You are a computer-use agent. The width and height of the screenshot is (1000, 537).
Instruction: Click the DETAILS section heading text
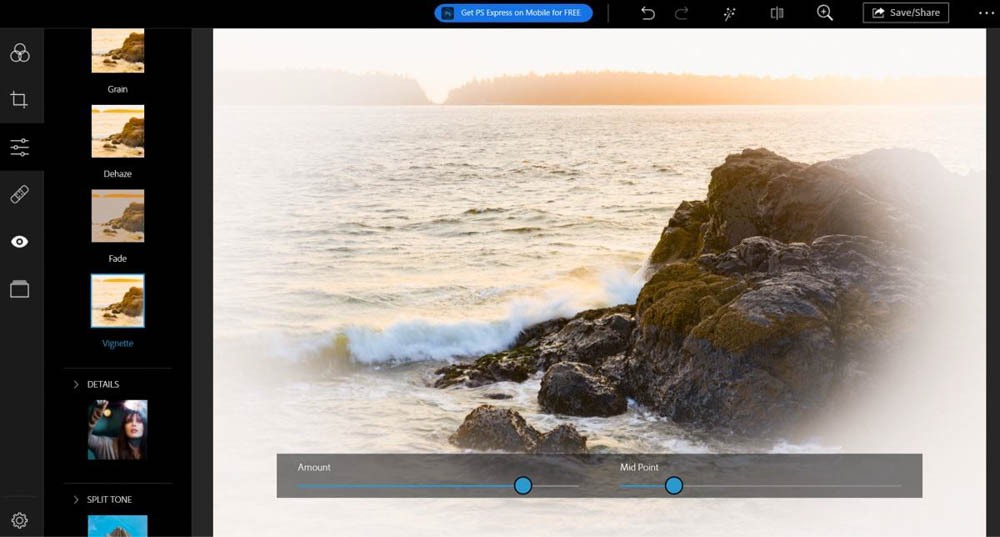103,385
